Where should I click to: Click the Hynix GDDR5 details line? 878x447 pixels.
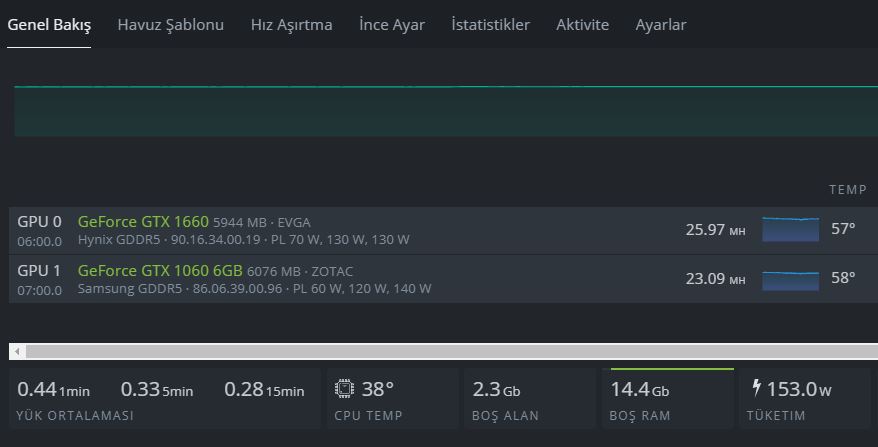coord(244,240)
